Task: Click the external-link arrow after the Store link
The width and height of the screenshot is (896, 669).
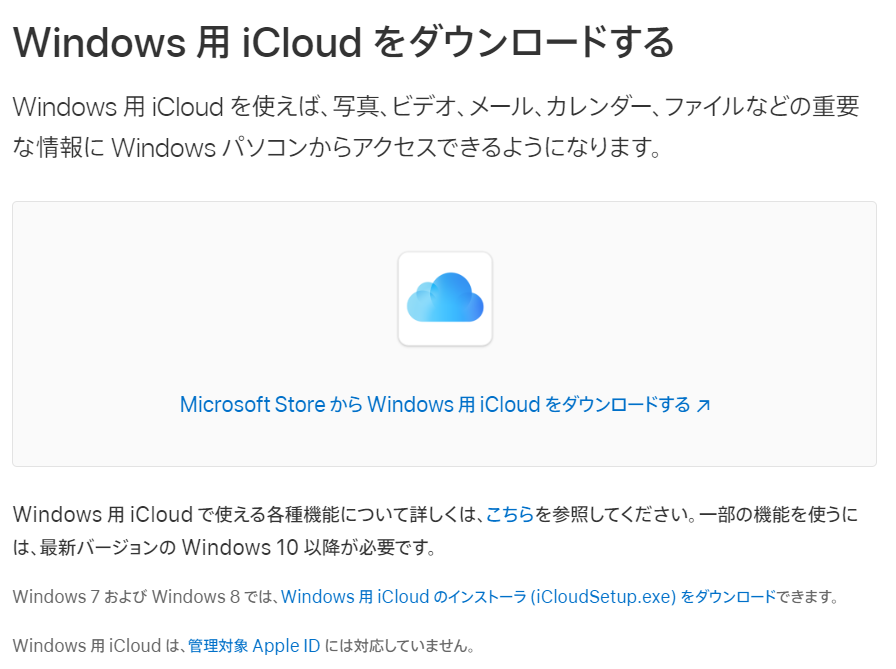Action: point(705,404)
